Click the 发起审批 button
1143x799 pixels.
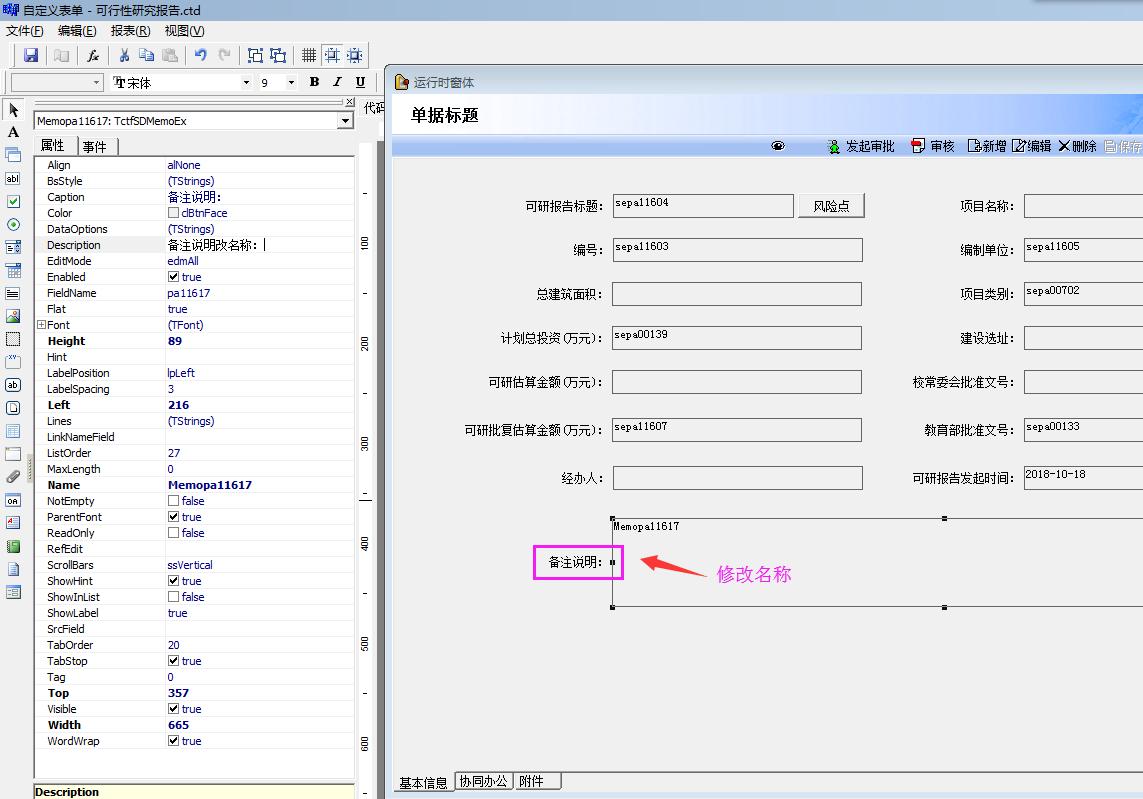pos(861,146)
